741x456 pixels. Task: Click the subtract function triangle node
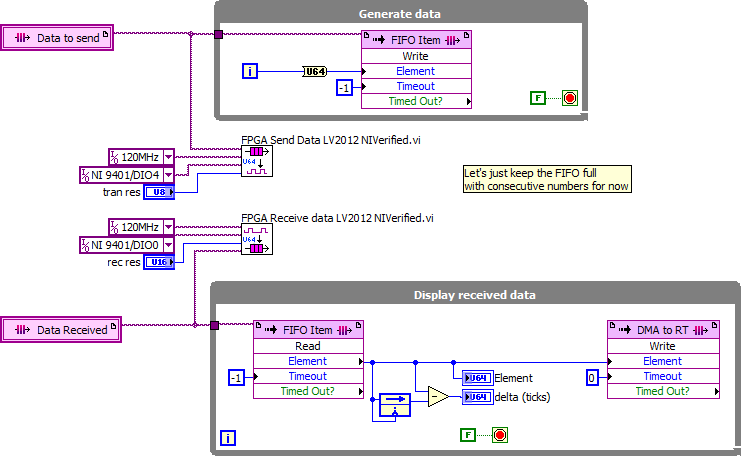(x=437, y=397)
